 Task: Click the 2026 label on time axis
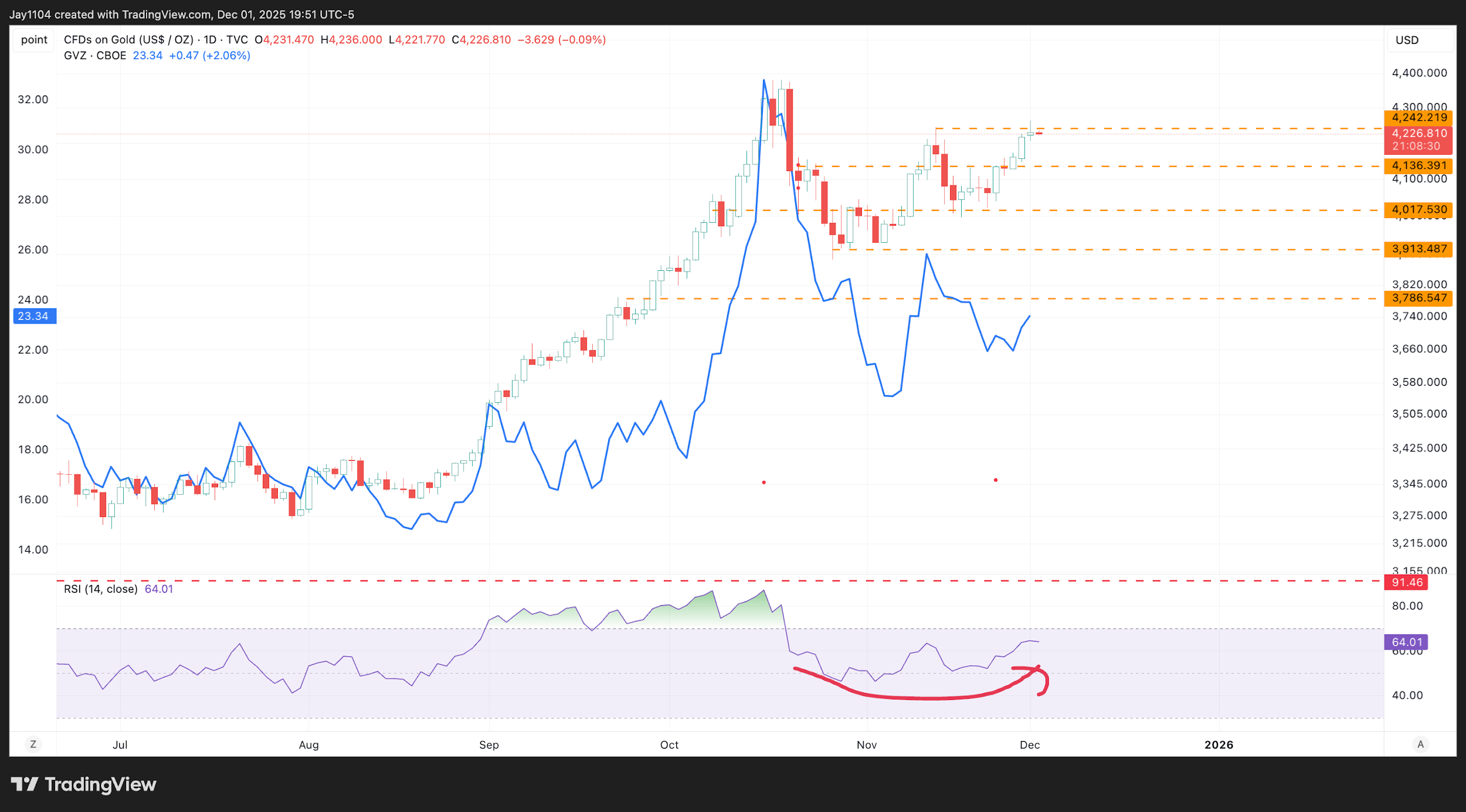pyautogui.click(x=1219, y=745)
